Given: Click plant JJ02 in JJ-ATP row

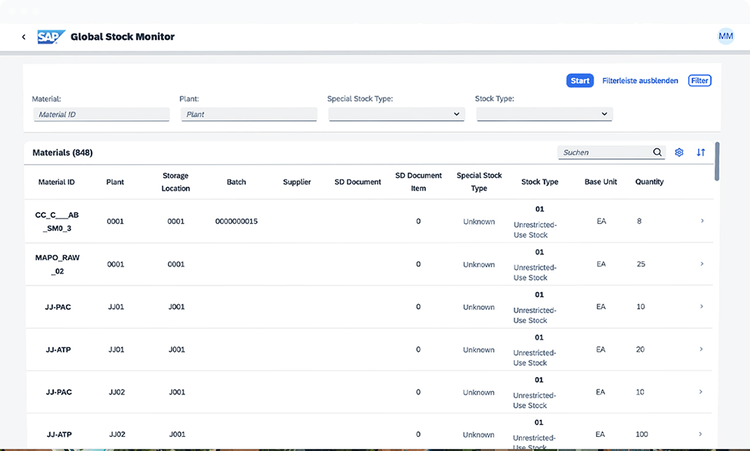Looking at the screenshot, I should point(117,435).
